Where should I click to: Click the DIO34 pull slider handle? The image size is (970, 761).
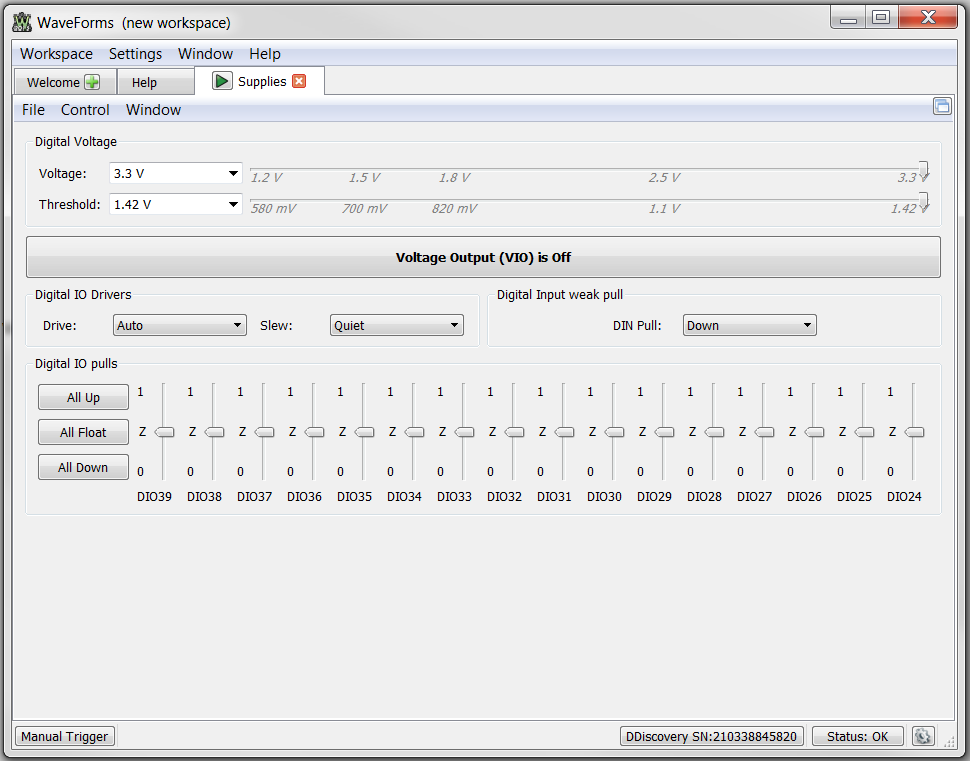pyautogui.click(x=414, y=432)
